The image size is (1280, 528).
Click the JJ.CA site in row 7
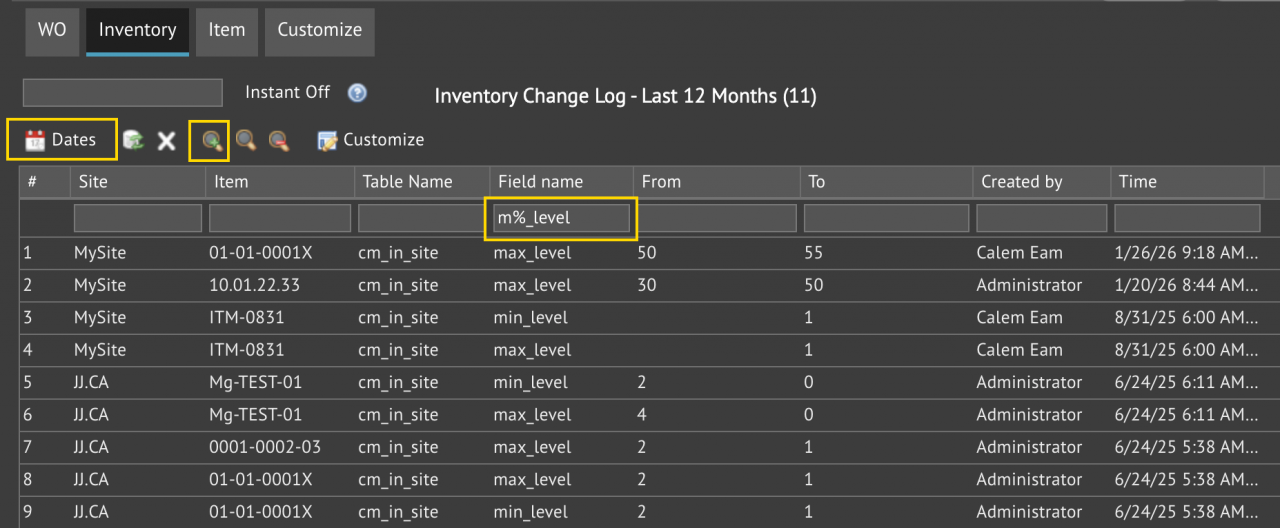(x=93, y=447)
